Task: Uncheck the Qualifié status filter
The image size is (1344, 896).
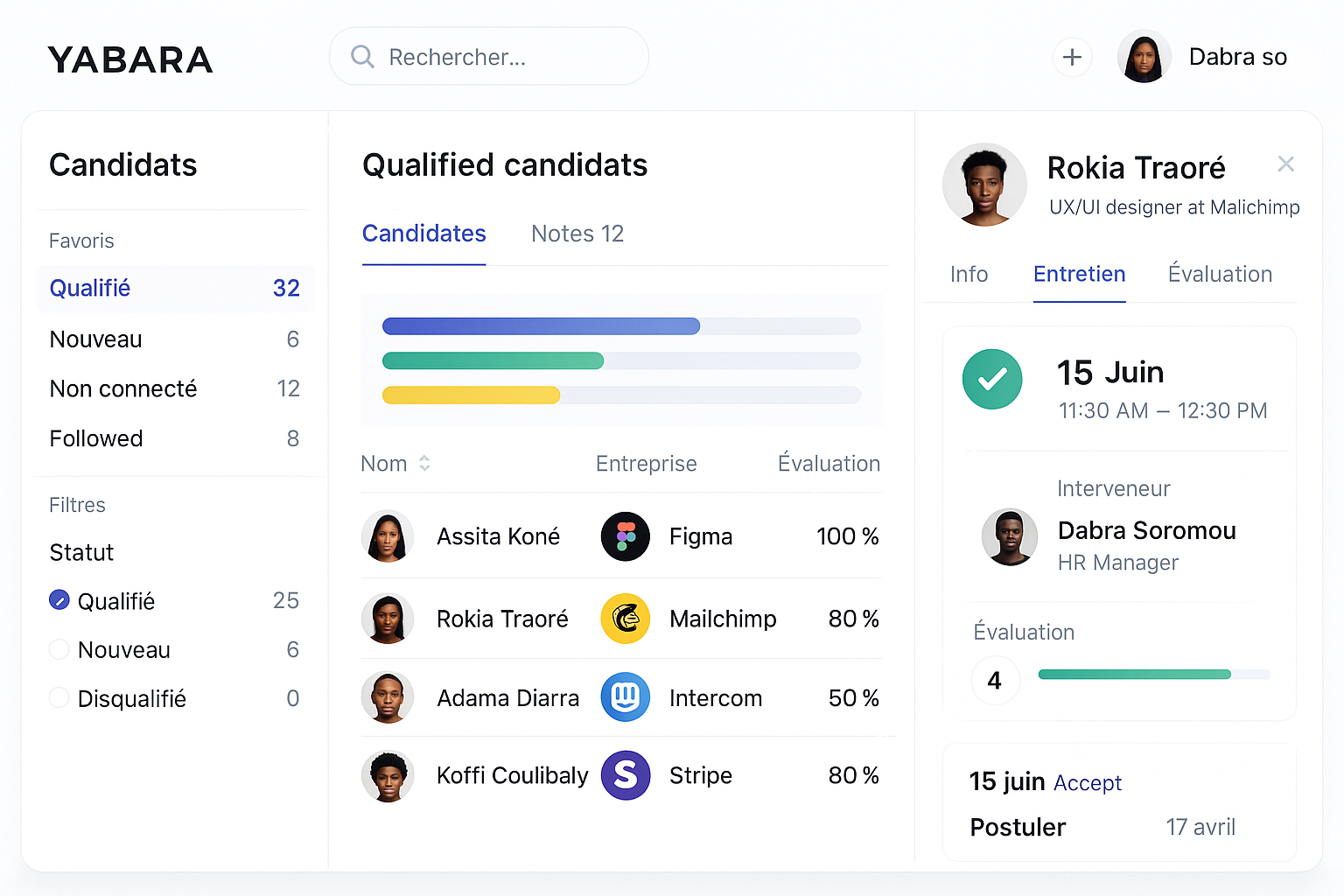Action: coord(59,600)
